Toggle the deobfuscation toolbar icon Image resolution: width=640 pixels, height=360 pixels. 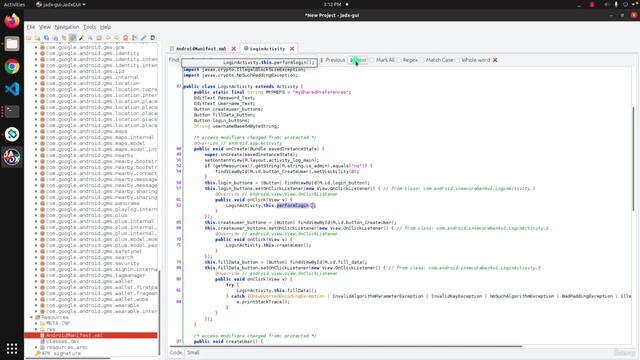tap(126, 38)
